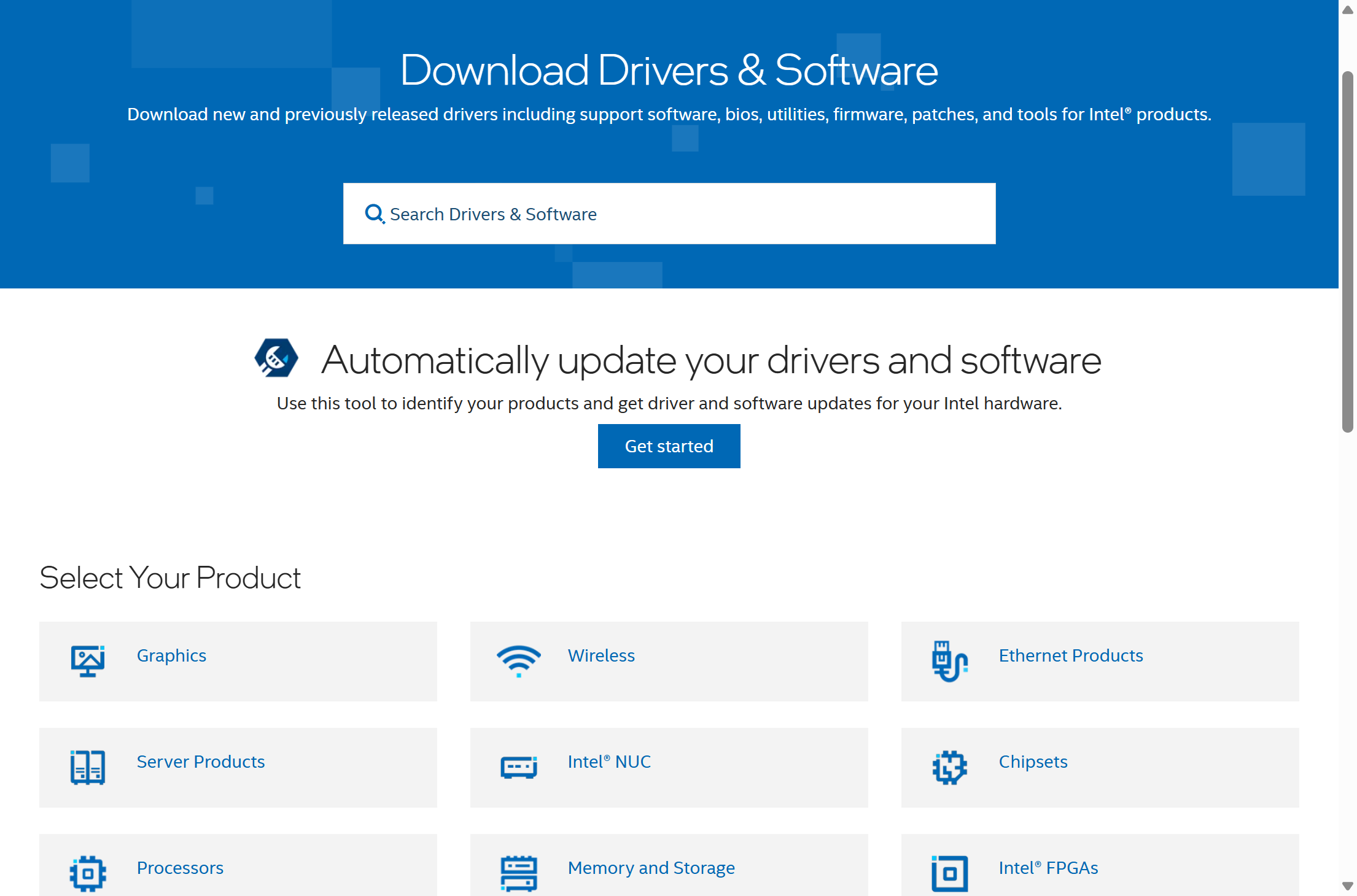This screenshot has width=1357, height=896.
Task: Click the Graphics monitor icon
Action: pyautogui.click(x=88, y=661)
